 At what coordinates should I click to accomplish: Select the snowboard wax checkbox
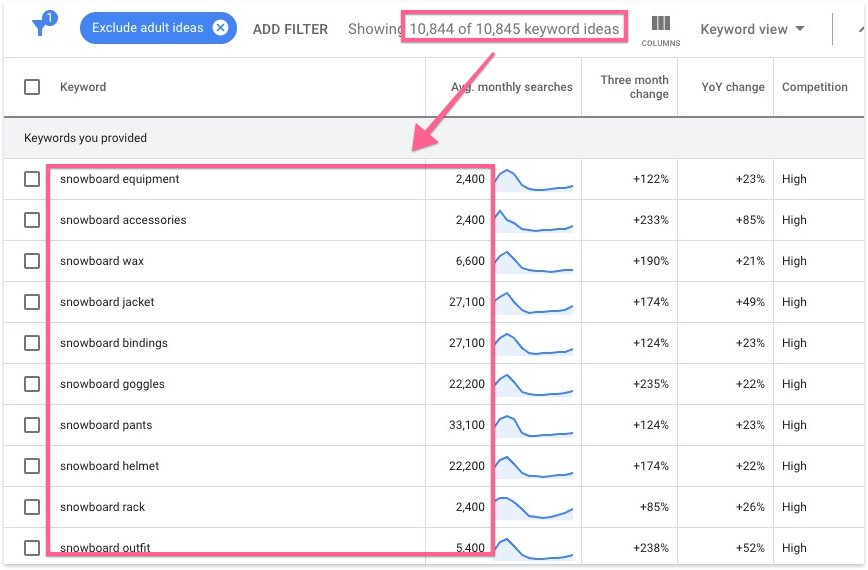click(x=32, y=261)
